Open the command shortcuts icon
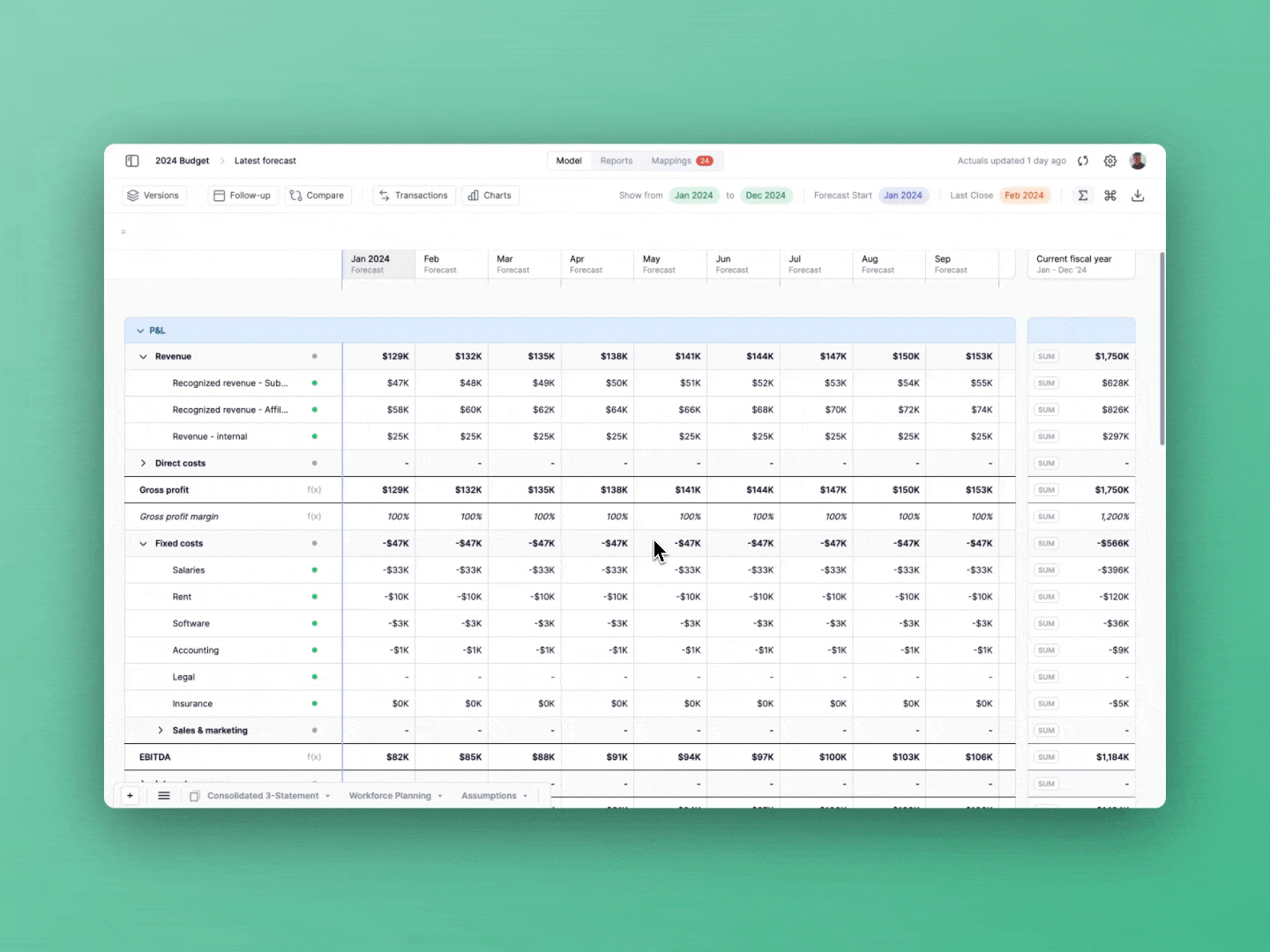1270x952 pixels. tap(1110, 196)
